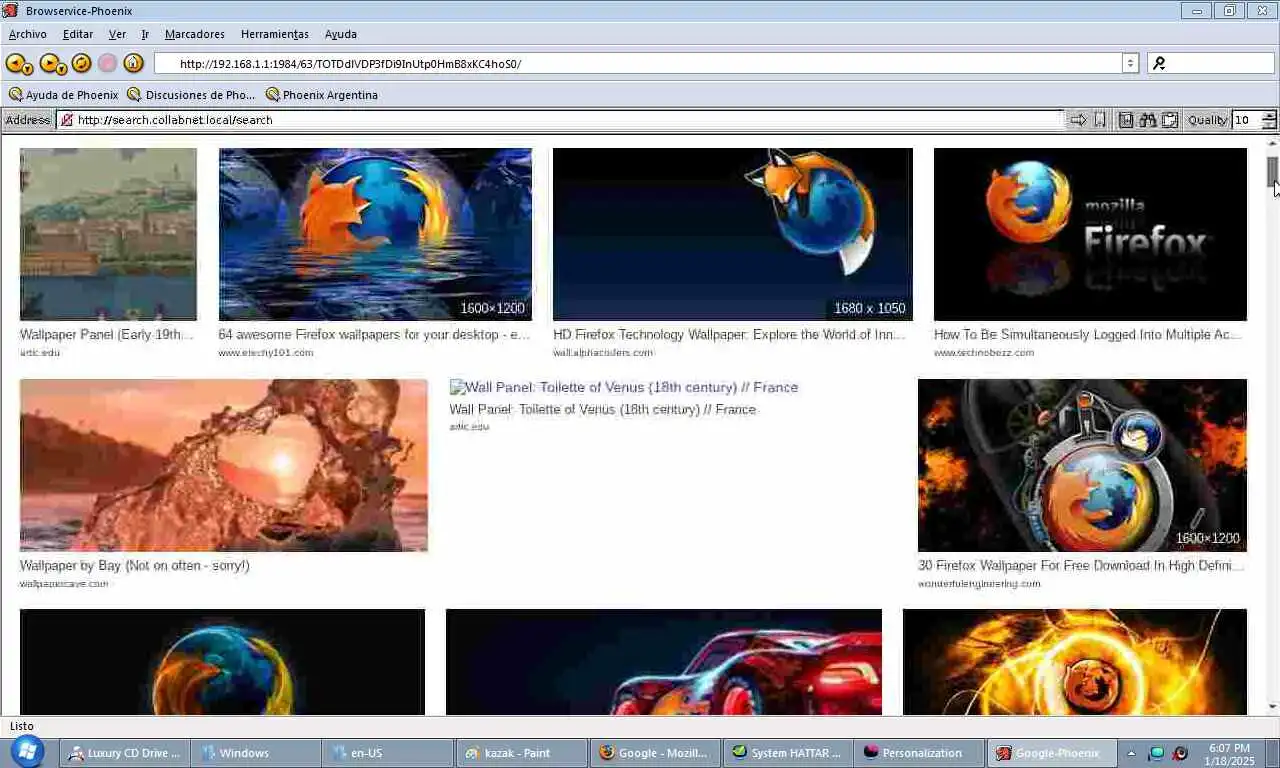This screenshot has height=768, width=1280.
Task: Click the fiery orange Firefox thumbnail
Action: point(1075,661)
